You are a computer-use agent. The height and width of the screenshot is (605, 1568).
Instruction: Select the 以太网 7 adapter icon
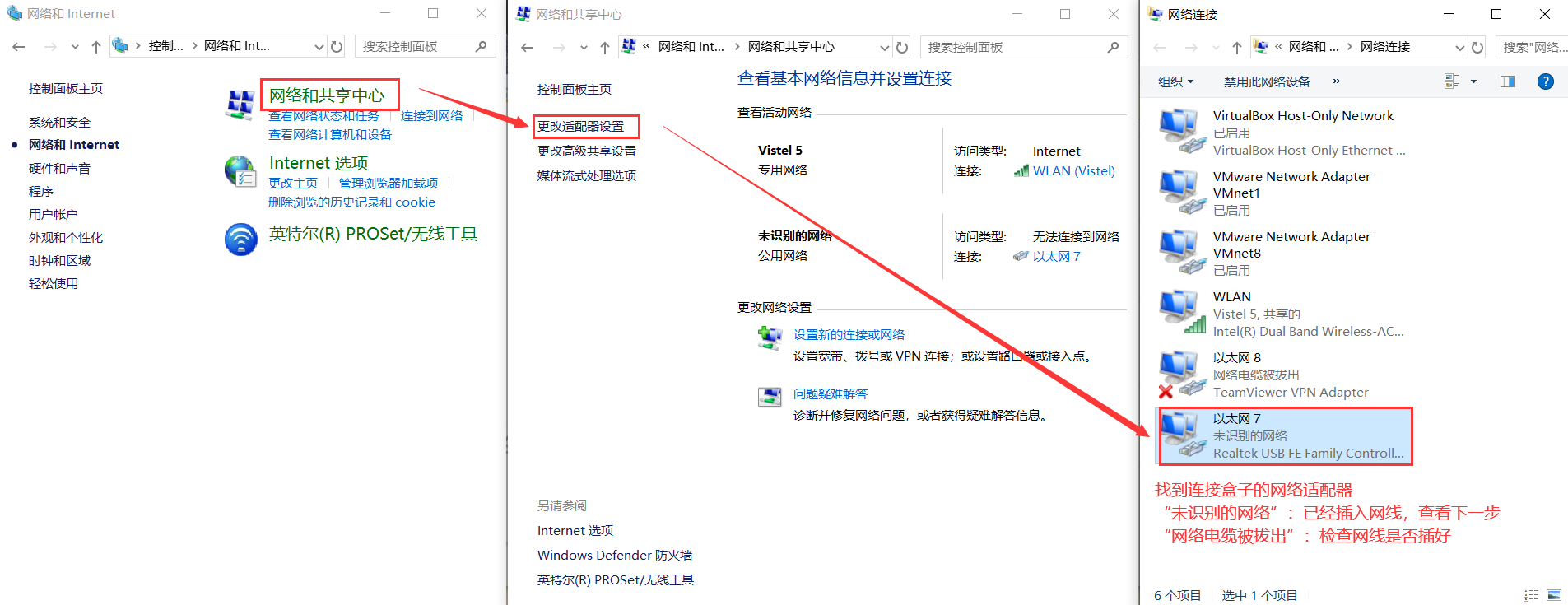tap(1182, 434)
